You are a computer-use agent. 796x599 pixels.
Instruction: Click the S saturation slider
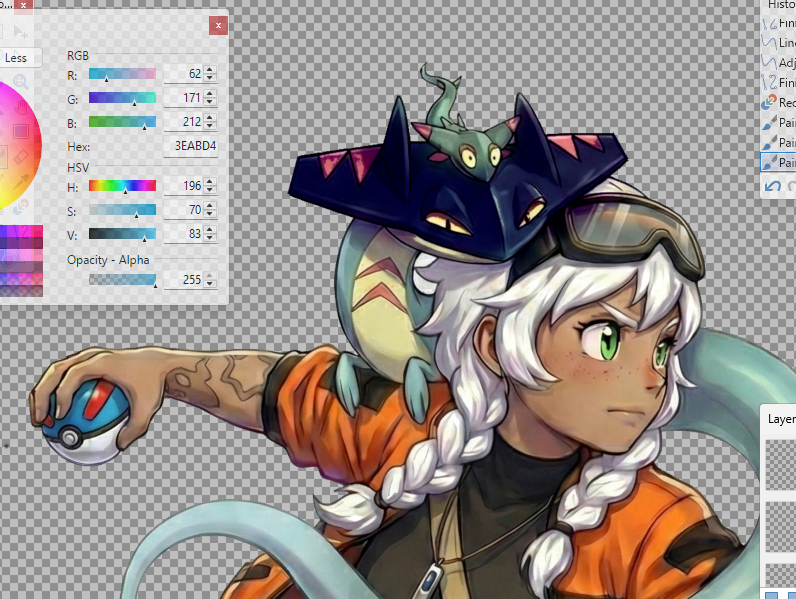pos(122,210)
